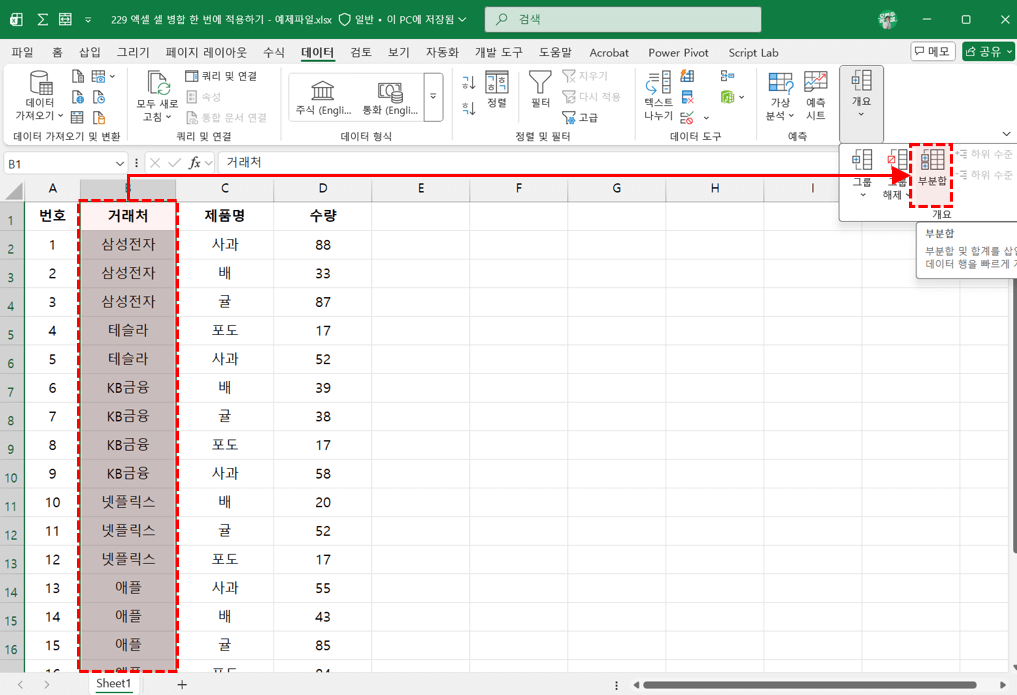Expand the data types gallery arrow
The height and width of the screenshot is (695, 1017).
(x=433, y=97)
